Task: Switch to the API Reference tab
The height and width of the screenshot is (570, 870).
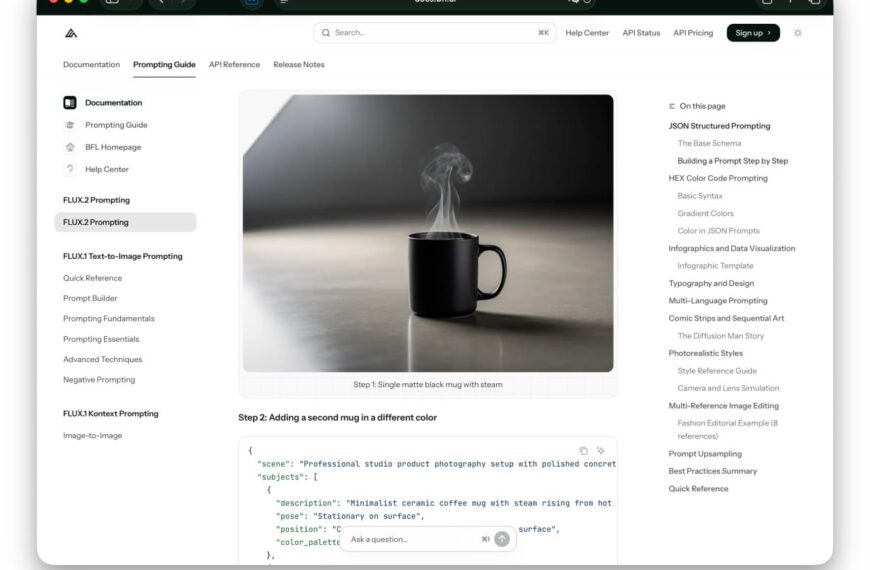Action: [234, 64]
